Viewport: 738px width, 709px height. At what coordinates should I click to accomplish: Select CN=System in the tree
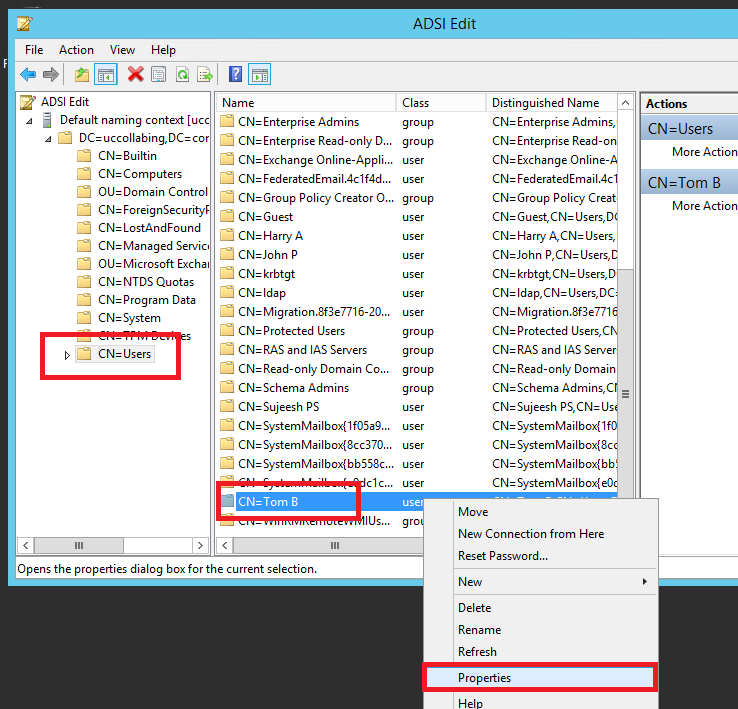pos(129,318)
